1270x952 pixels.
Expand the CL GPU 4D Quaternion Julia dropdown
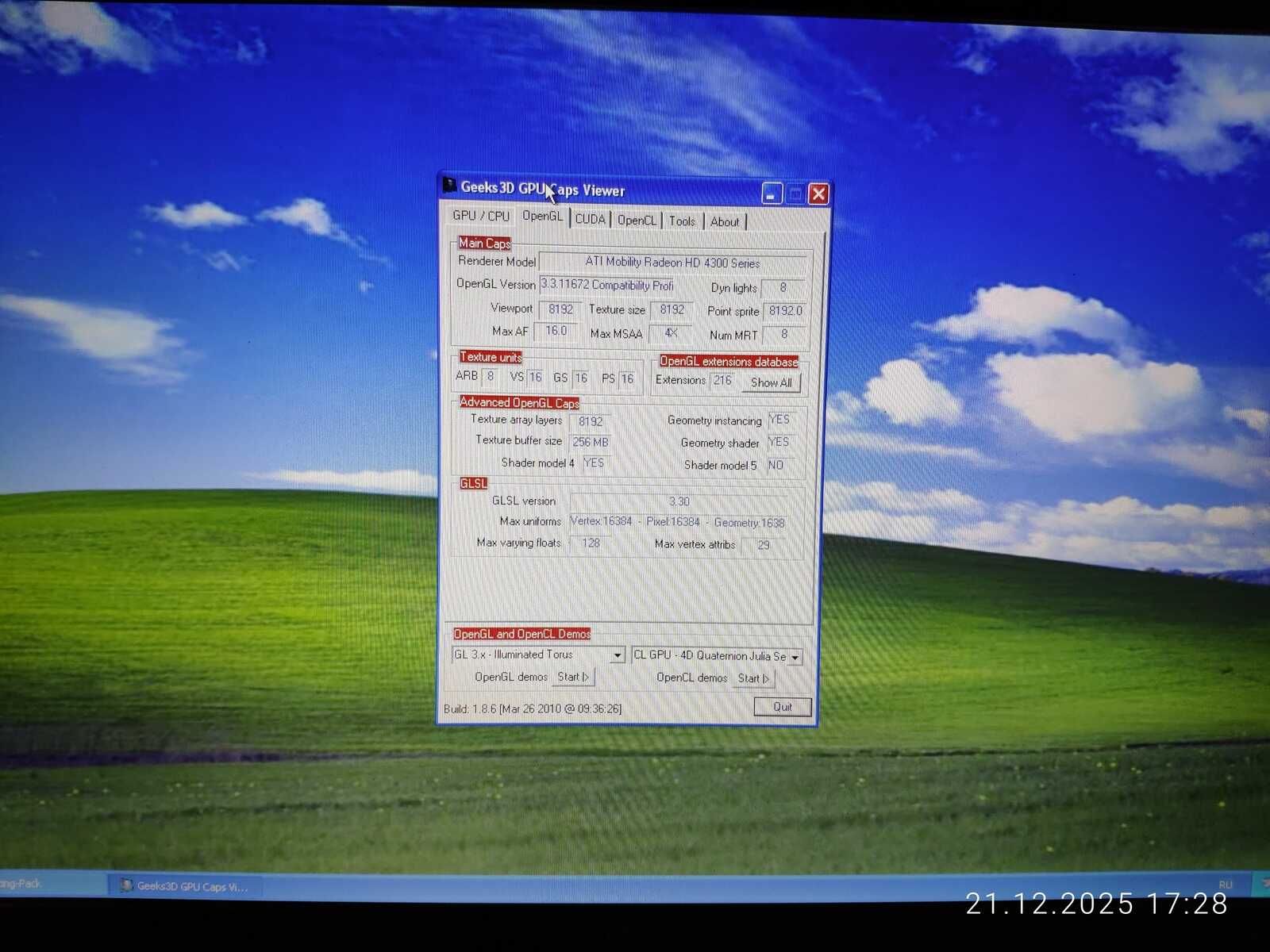[795, 657]
